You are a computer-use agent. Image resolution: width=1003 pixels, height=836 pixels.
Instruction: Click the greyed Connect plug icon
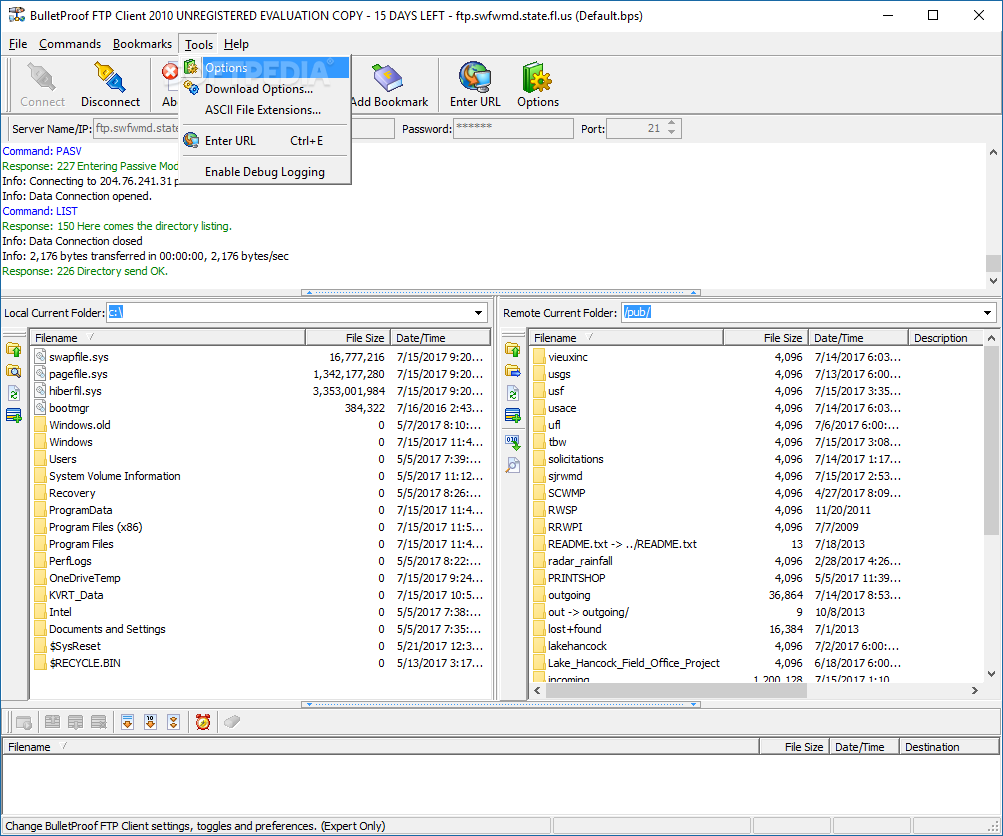pyautogui.click(x=42, y=84)
